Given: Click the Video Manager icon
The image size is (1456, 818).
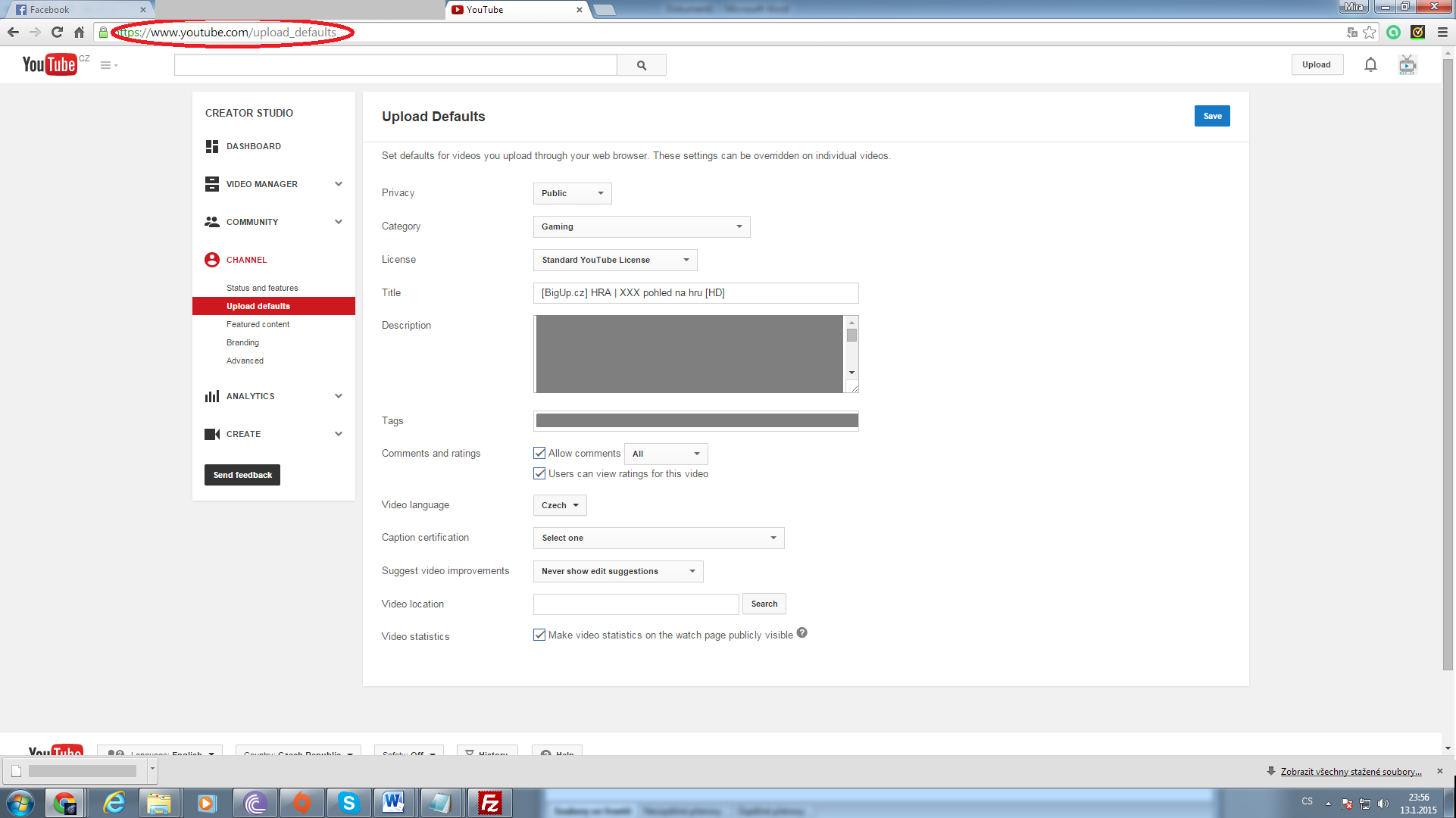Looking at the screenshot, I should [212, 184].
